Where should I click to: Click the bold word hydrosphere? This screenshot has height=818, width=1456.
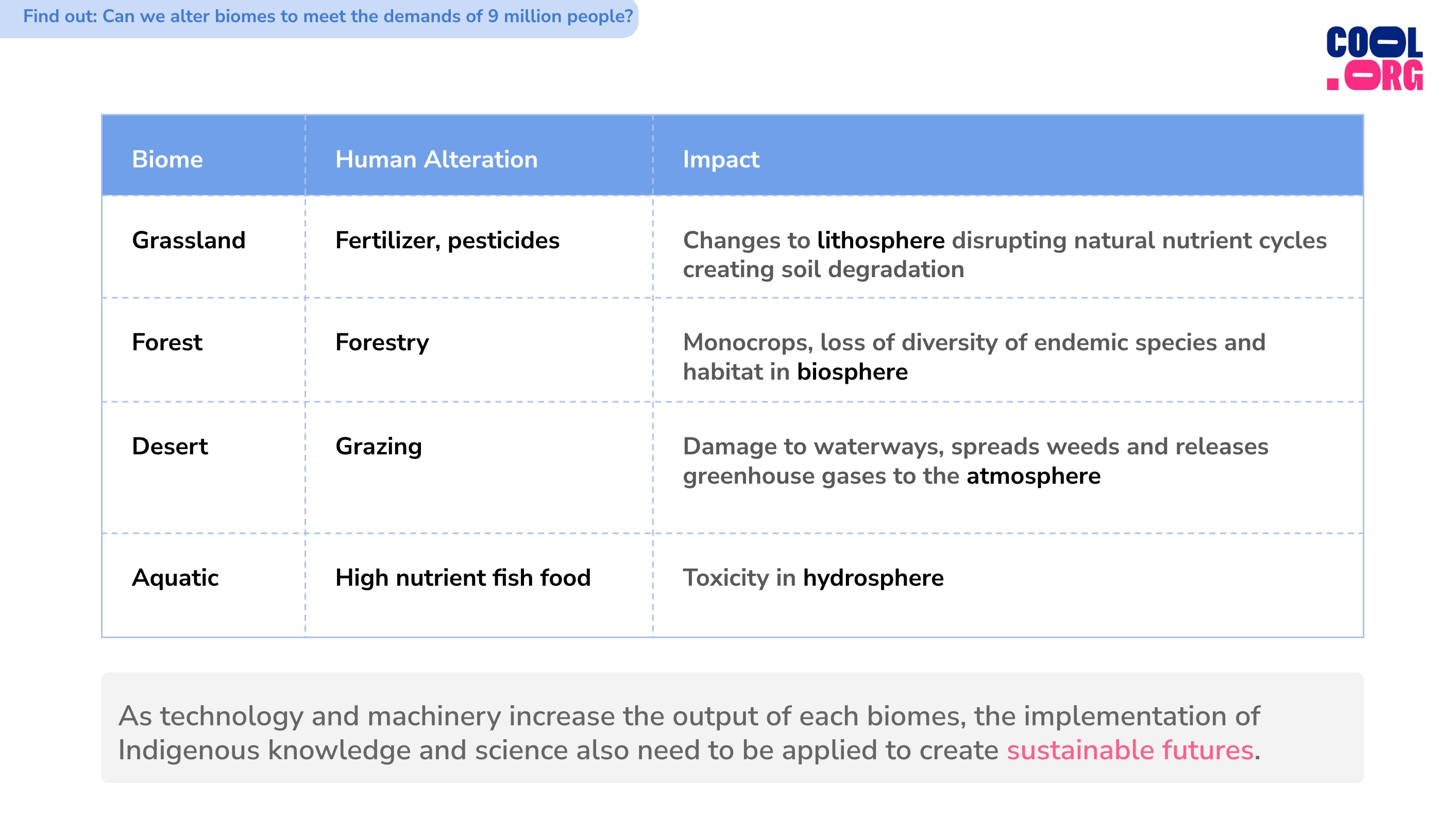coord(873,578)
